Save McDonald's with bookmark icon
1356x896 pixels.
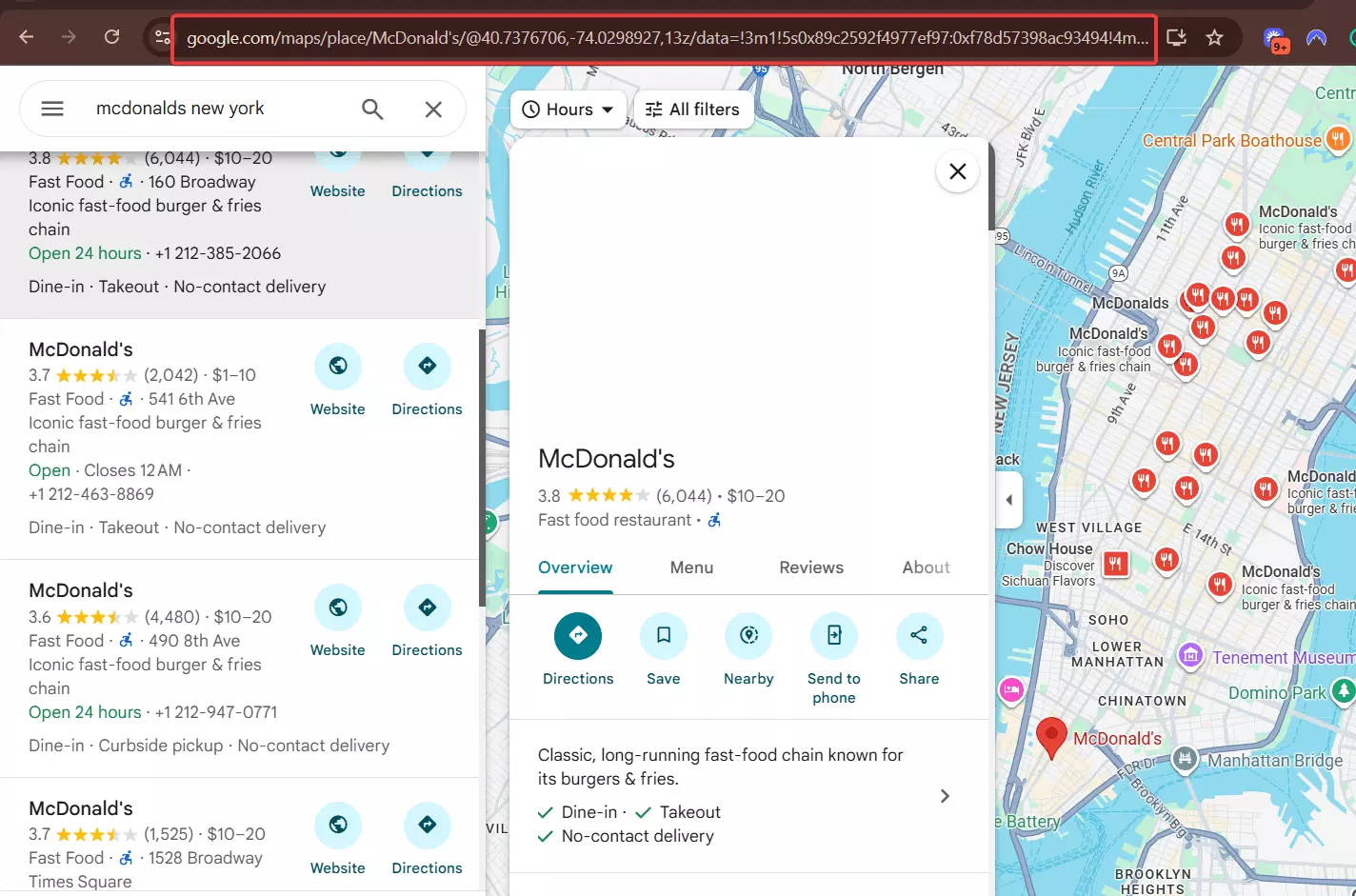tap(664, 636)
